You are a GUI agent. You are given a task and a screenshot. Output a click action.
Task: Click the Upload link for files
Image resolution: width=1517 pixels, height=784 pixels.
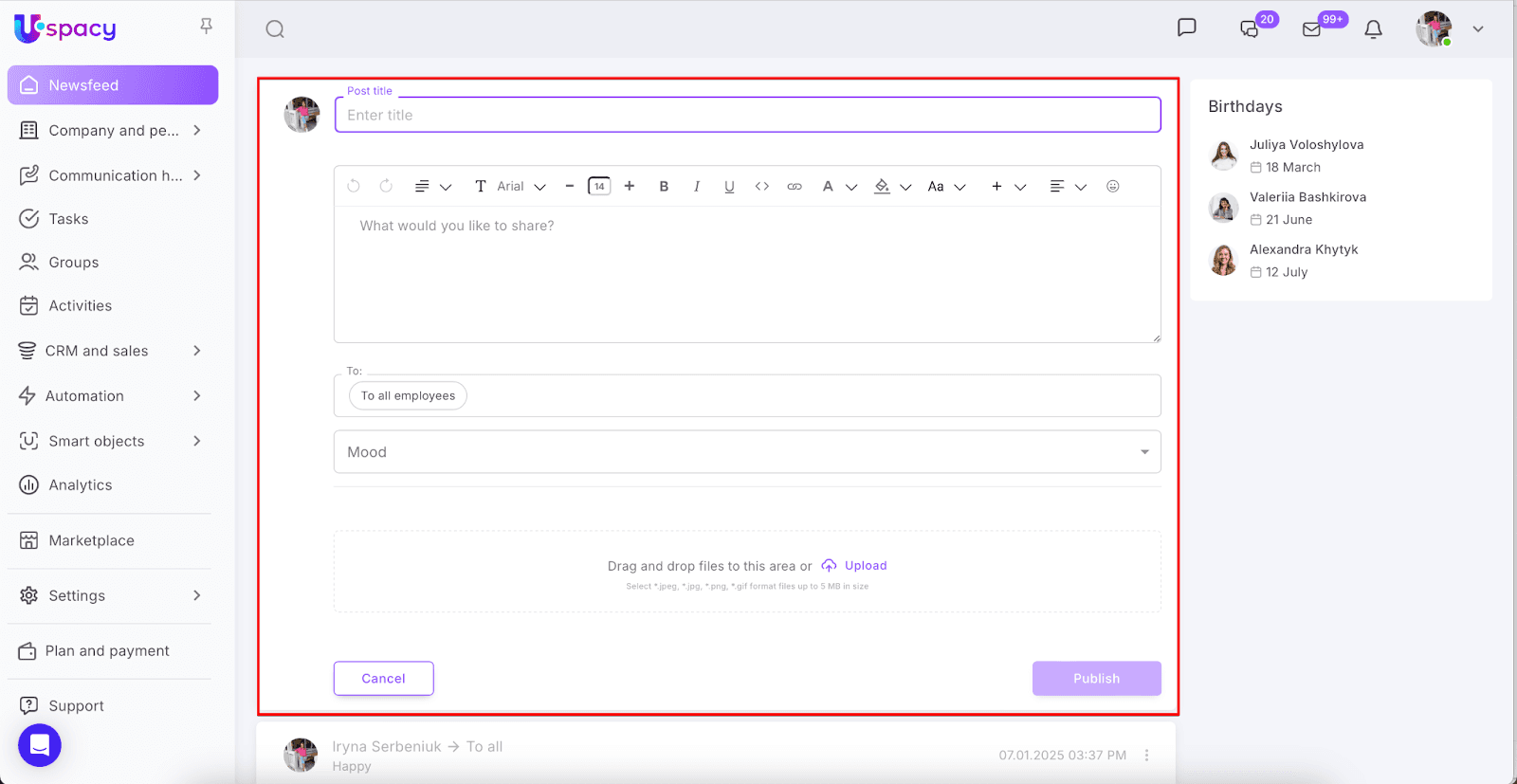pos(865,566)
